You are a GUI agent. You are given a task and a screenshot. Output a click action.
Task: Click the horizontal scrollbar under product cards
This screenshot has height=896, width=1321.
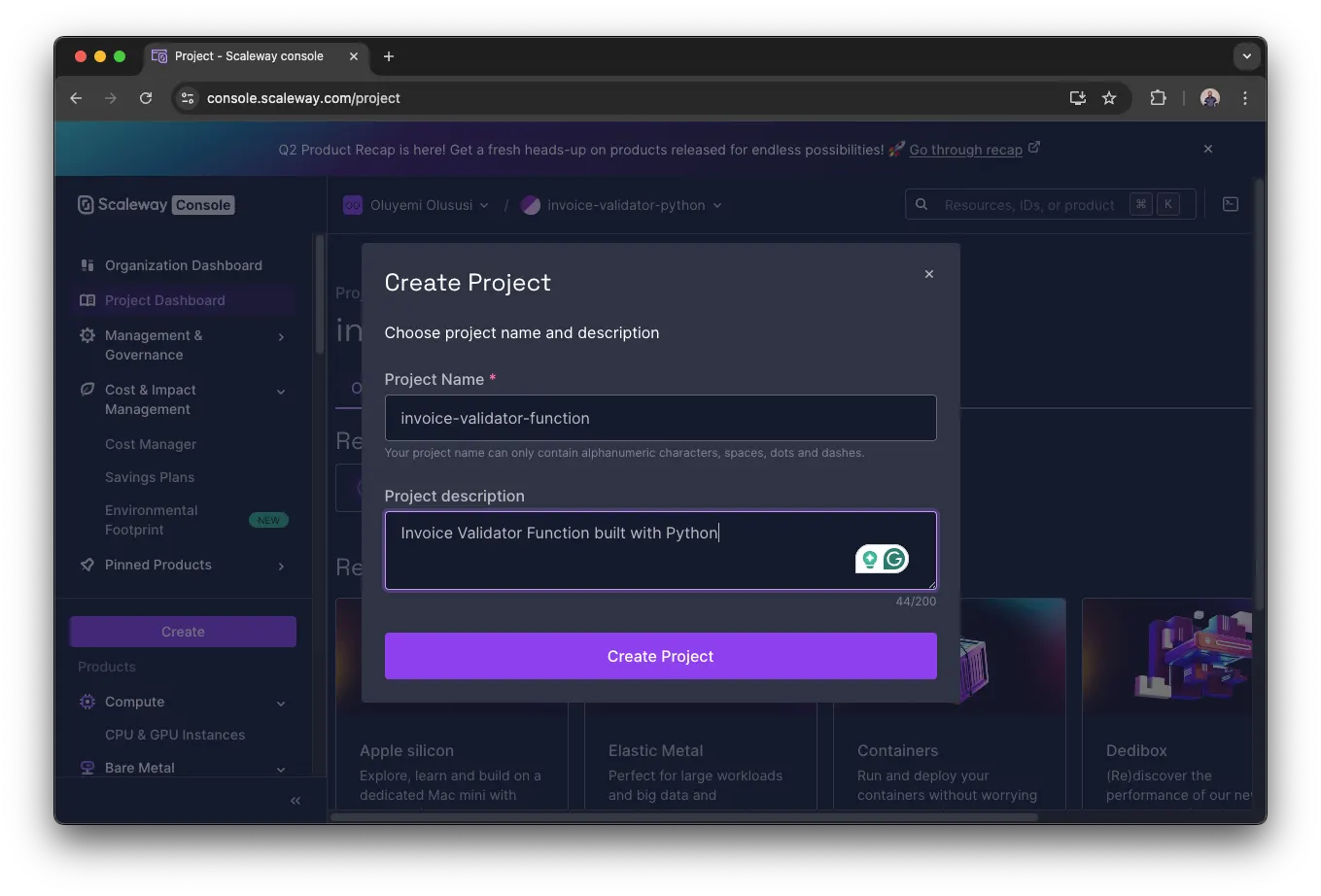(x=684, y=817)
